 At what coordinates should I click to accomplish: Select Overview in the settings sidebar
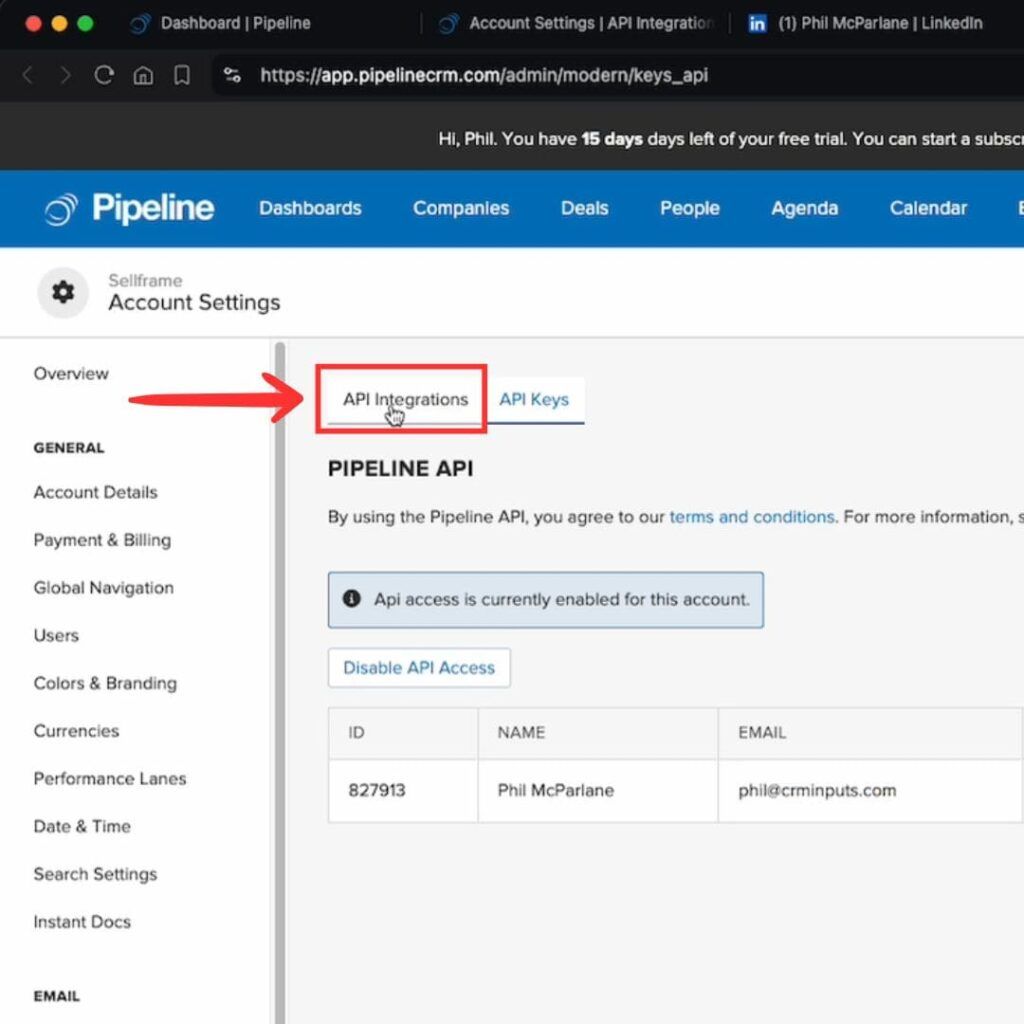point(71,374)
